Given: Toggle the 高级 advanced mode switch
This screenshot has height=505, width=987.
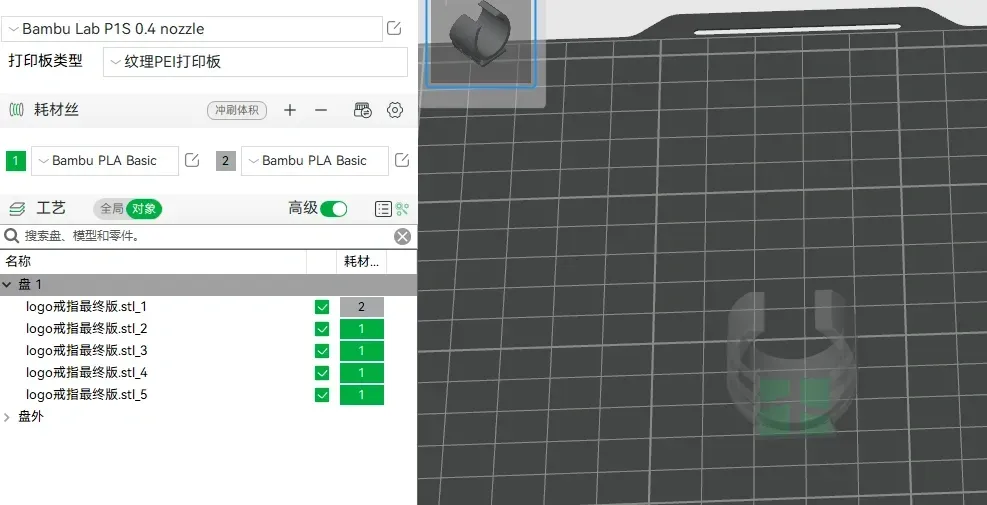Looking at the screenshot, I should point(334,209).
